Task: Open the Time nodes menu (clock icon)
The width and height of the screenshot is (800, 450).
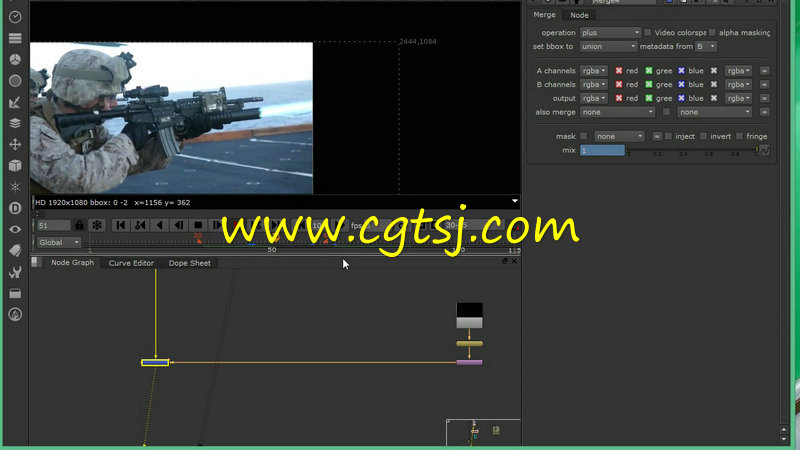Action: click(15, 17)
